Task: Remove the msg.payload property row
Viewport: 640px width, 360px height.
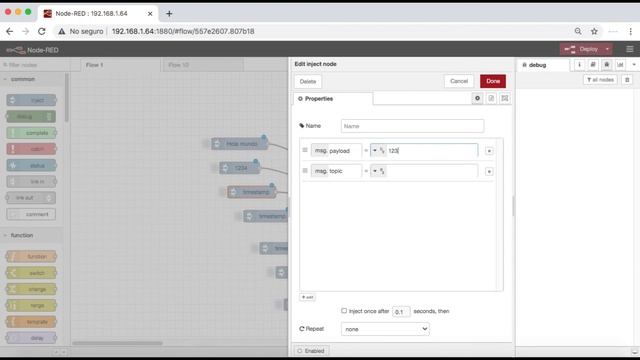Action: (x=489, y=151)
